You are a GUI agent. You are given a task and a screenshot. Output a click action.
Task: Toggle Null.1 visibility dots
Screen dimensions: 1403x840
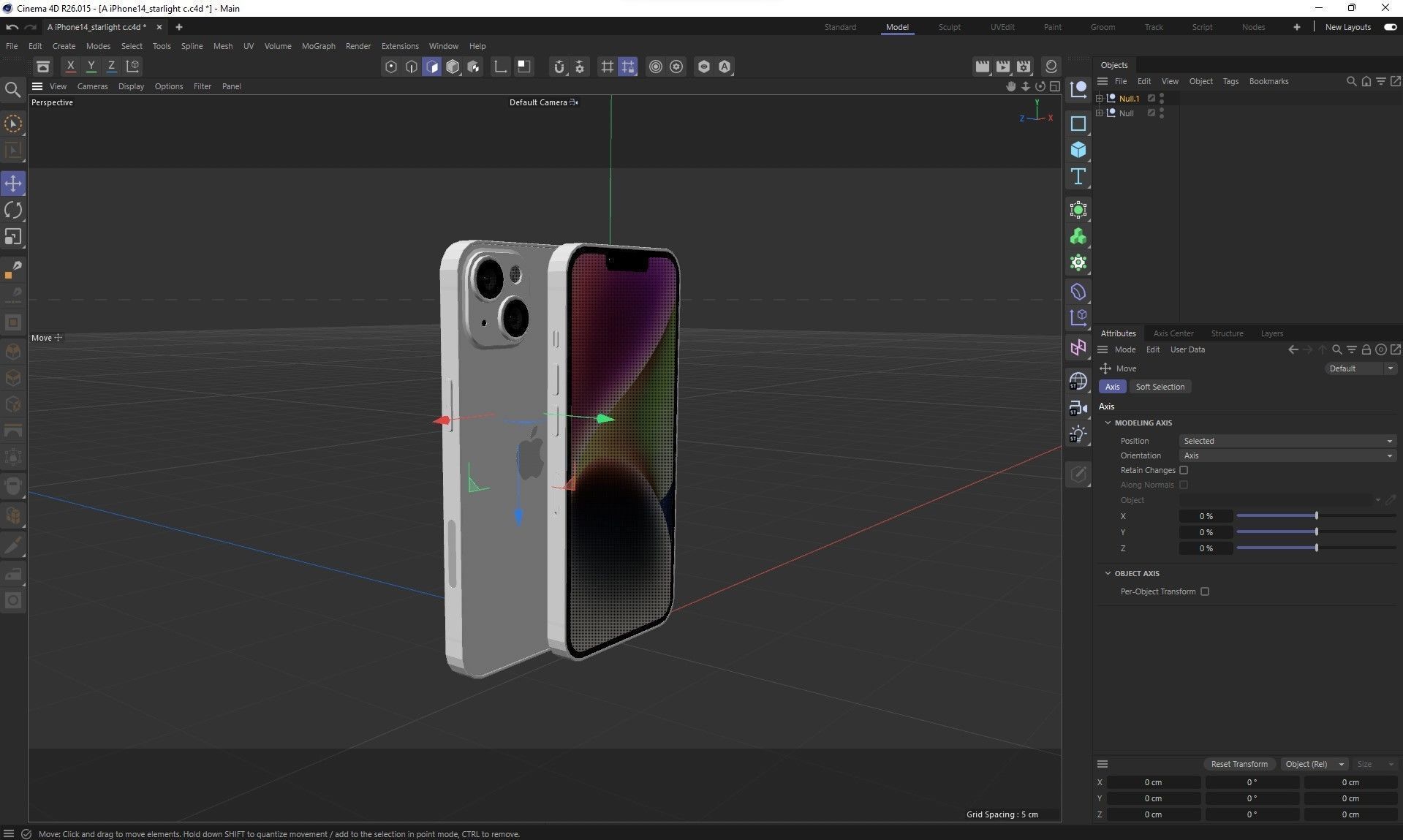1162,98
